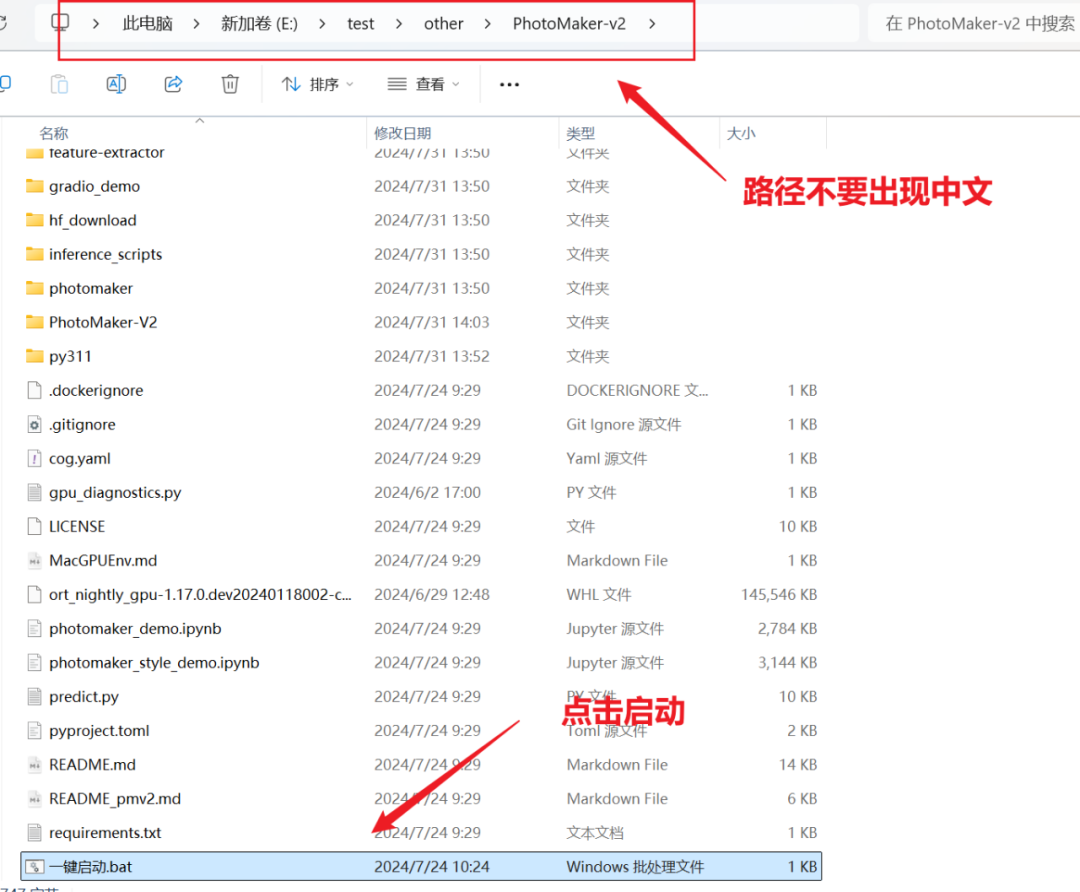Image resolution: width=1080 pixels, height=892 pixels.
Task: Click the other breadcrumb segment
Action: pos(444,24)
